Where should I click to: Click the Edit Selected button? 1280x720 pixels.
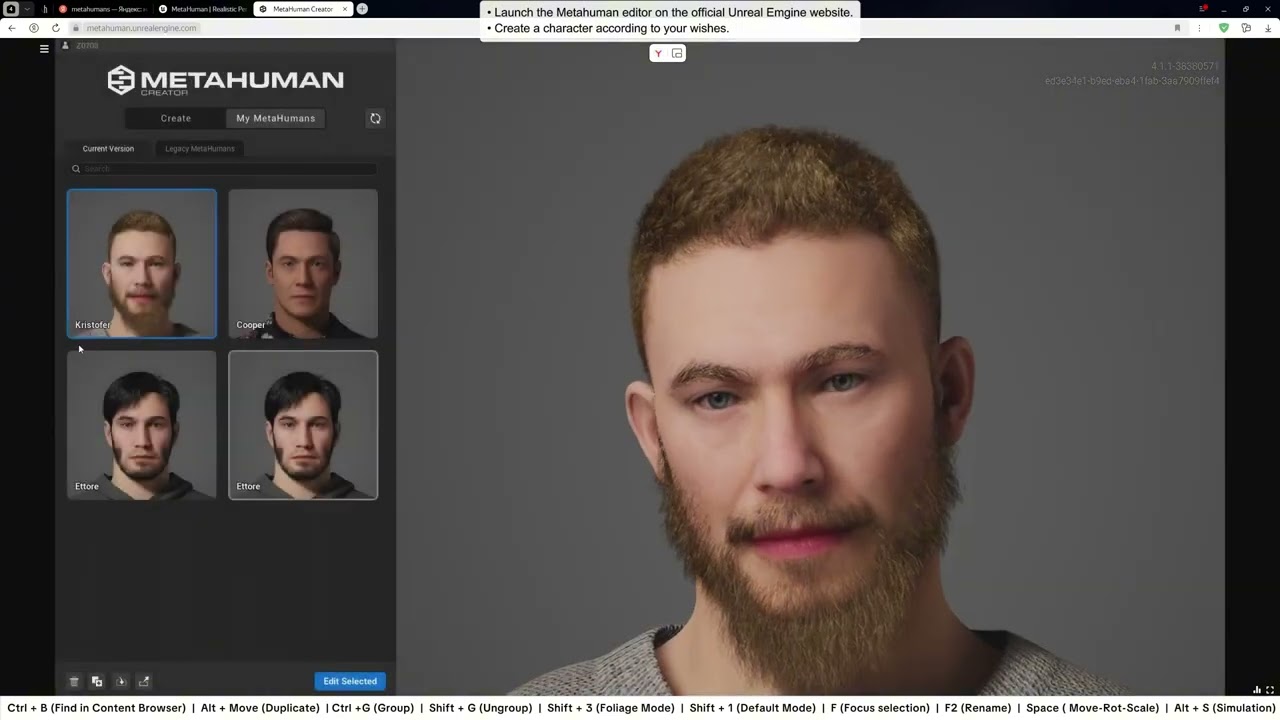pos(350,681)
